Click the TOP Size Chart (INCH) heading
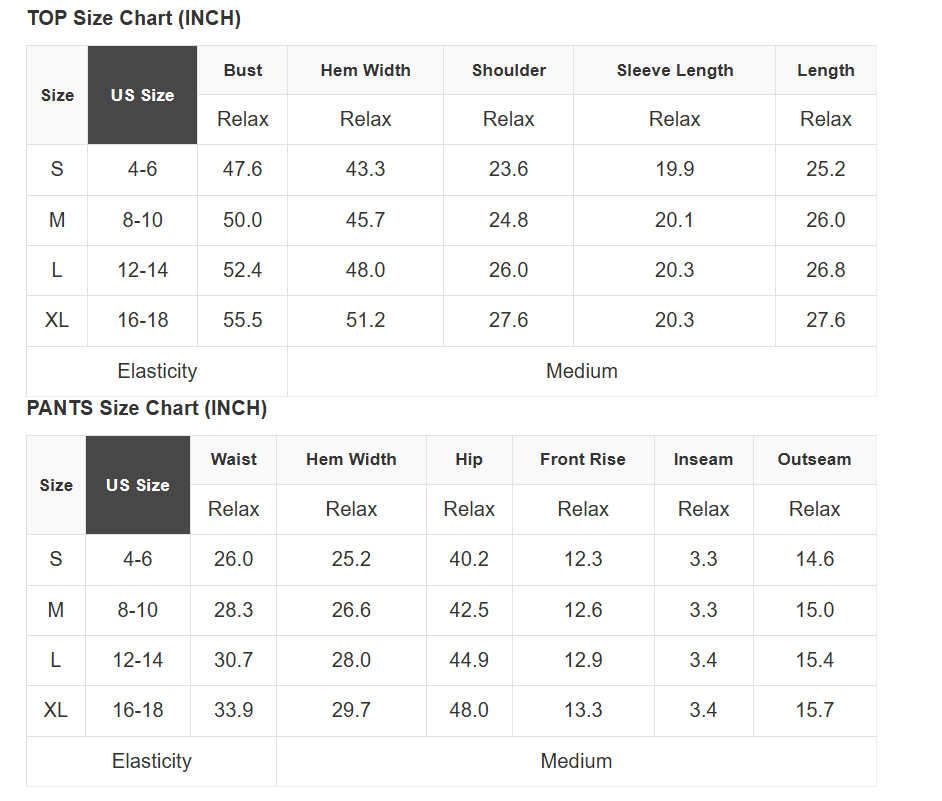942x801 pixels. [x=134, y=18]
